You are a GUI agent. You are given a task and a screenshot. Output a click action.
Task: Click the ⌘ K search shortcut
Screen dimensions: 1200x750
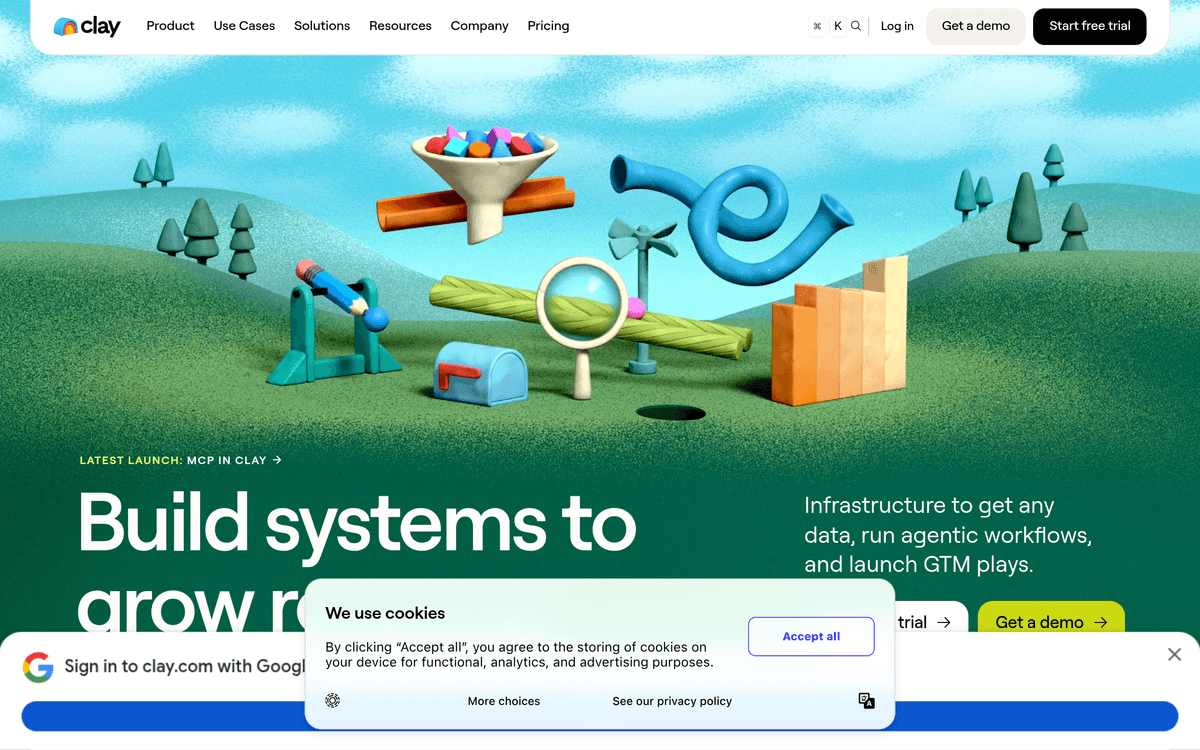[827, 26]
